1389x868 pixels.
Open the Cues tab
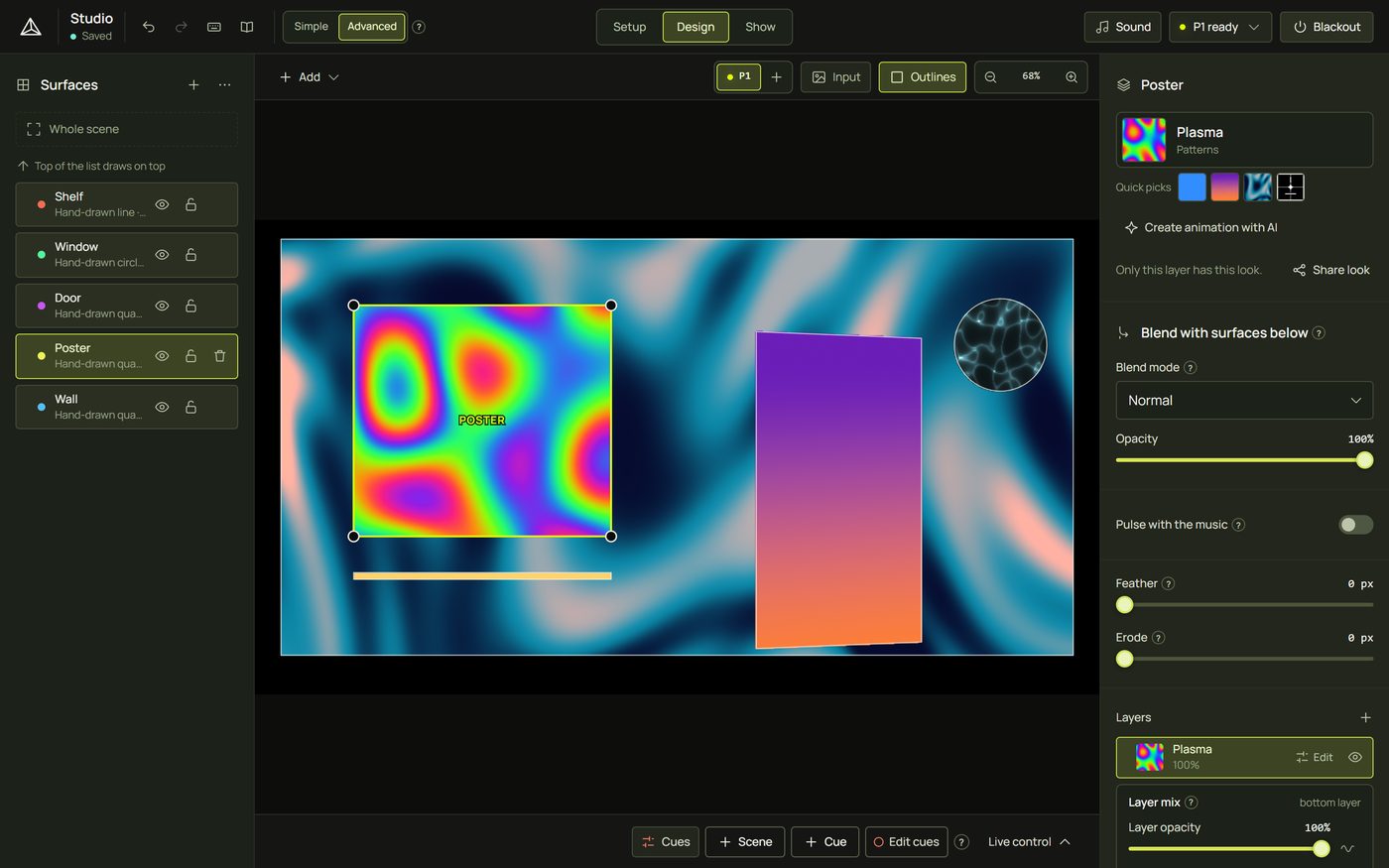point(666,842)
